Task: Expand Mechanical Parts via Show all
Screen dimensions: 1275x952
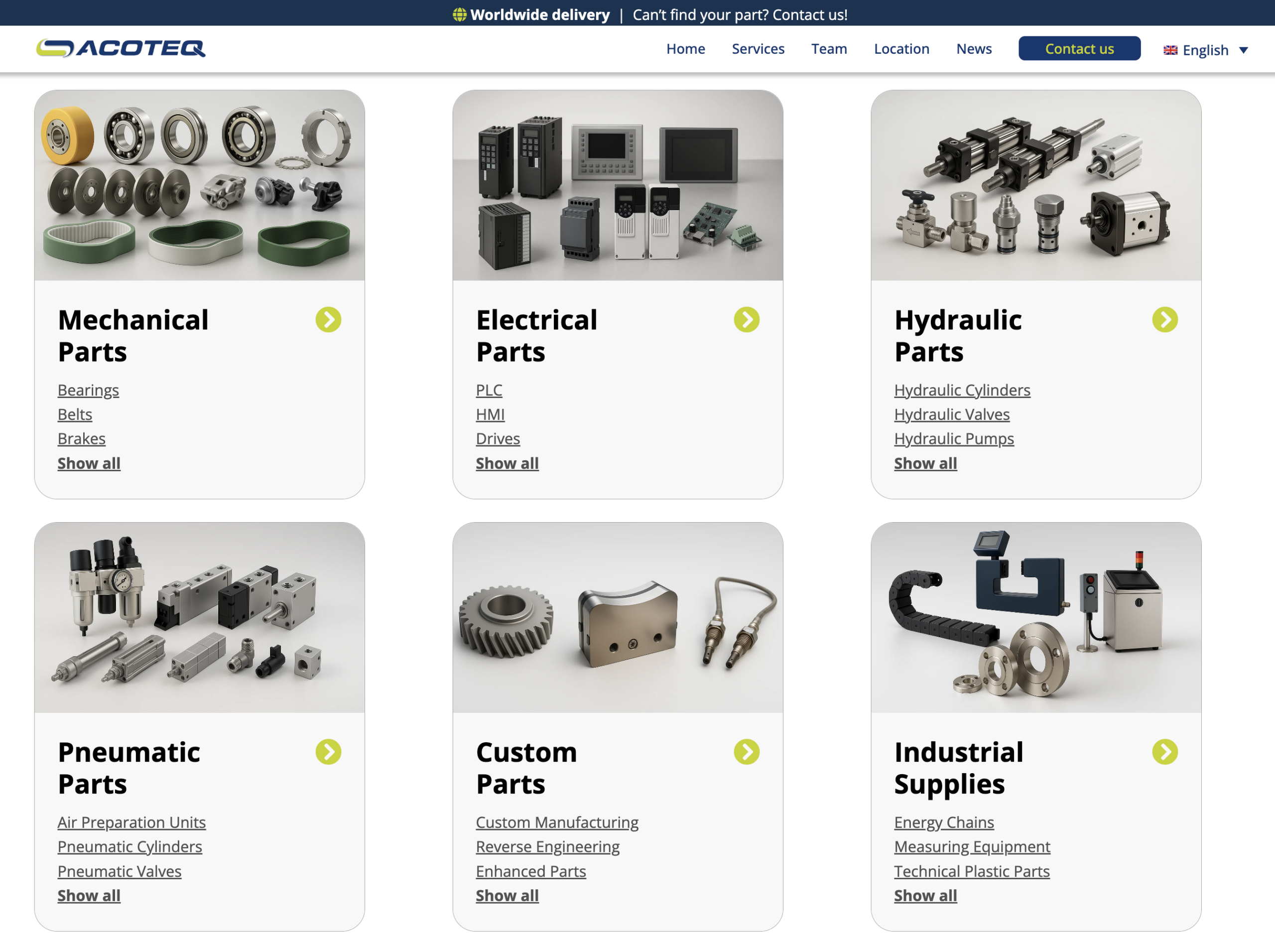Action: click(x=89, y=463)
